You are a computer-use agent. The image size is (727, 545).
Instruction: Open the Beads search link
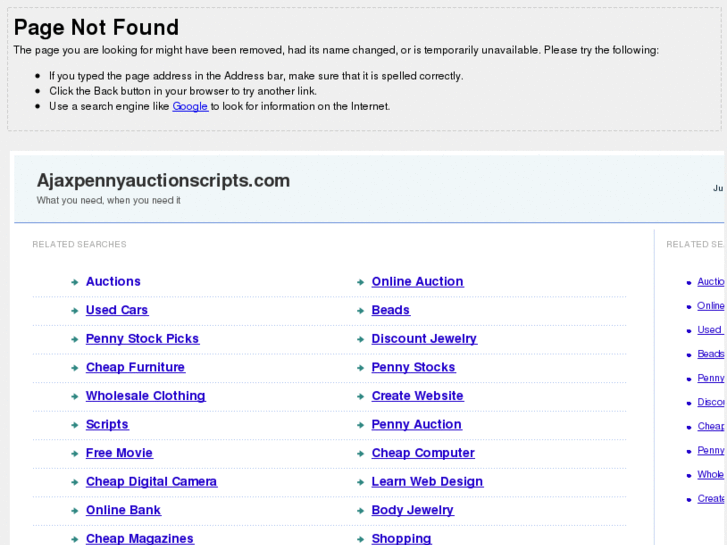(x=390, y=310)
